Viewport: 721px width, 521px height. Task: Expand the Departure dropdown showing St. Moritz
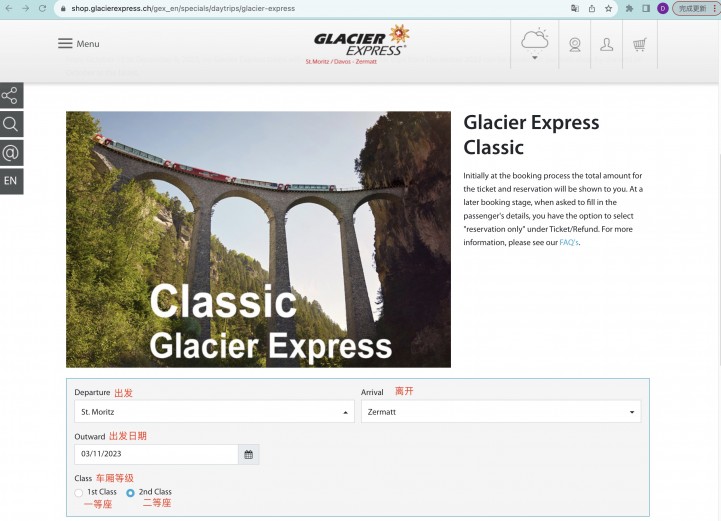tap(214, 412)
